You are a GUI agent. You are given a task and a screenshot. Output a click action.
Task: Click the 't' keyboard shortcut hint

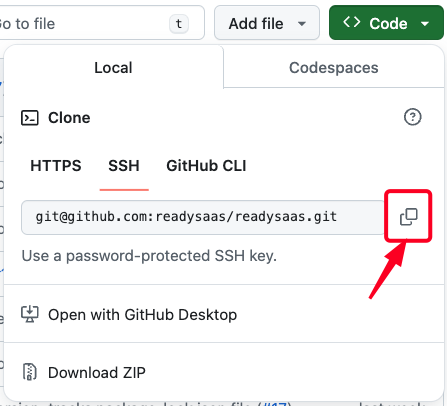(179, 24)
